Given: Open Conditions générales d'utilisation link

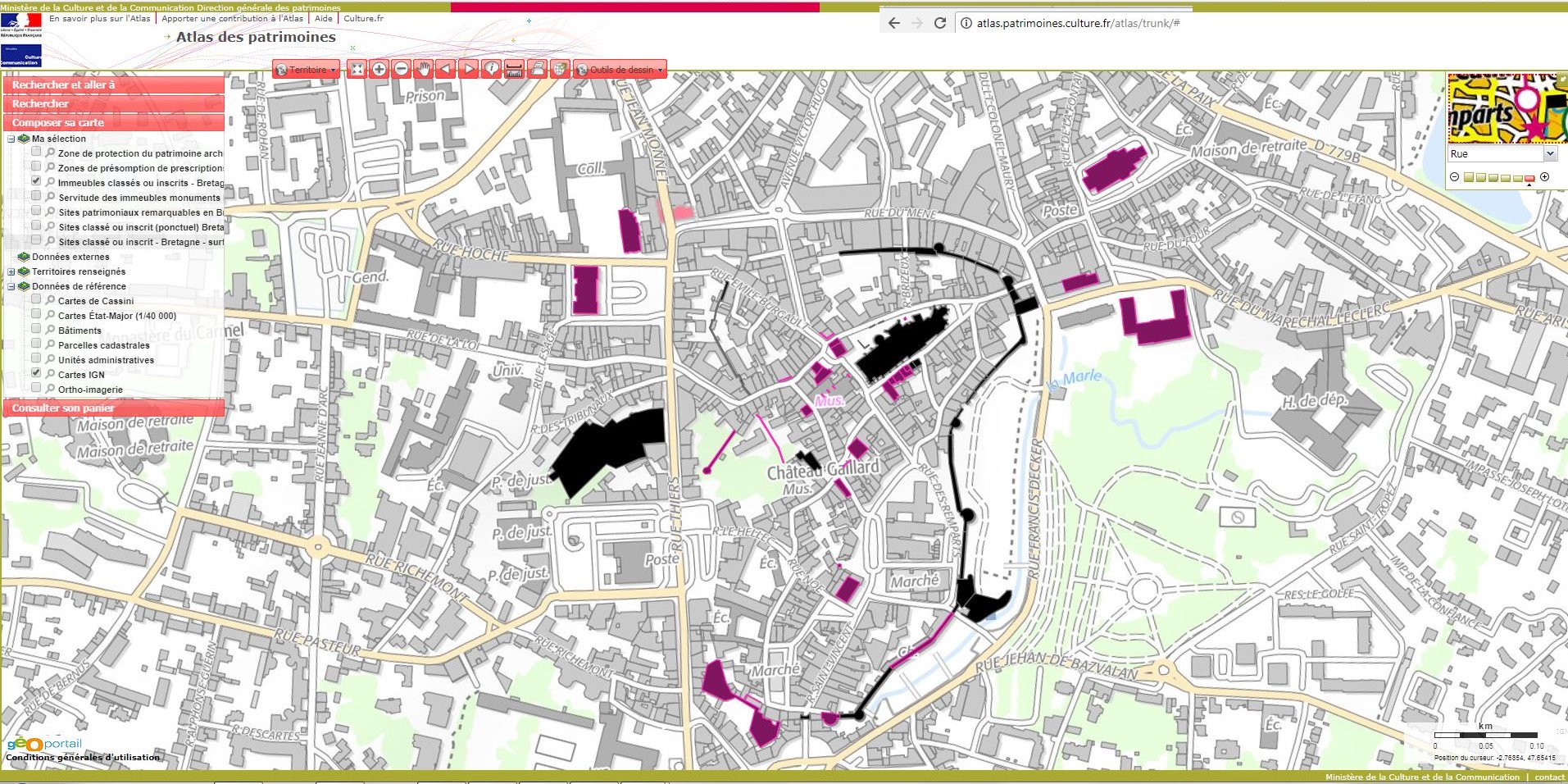Looking at the screenshot, I should [x=83, y=757].
